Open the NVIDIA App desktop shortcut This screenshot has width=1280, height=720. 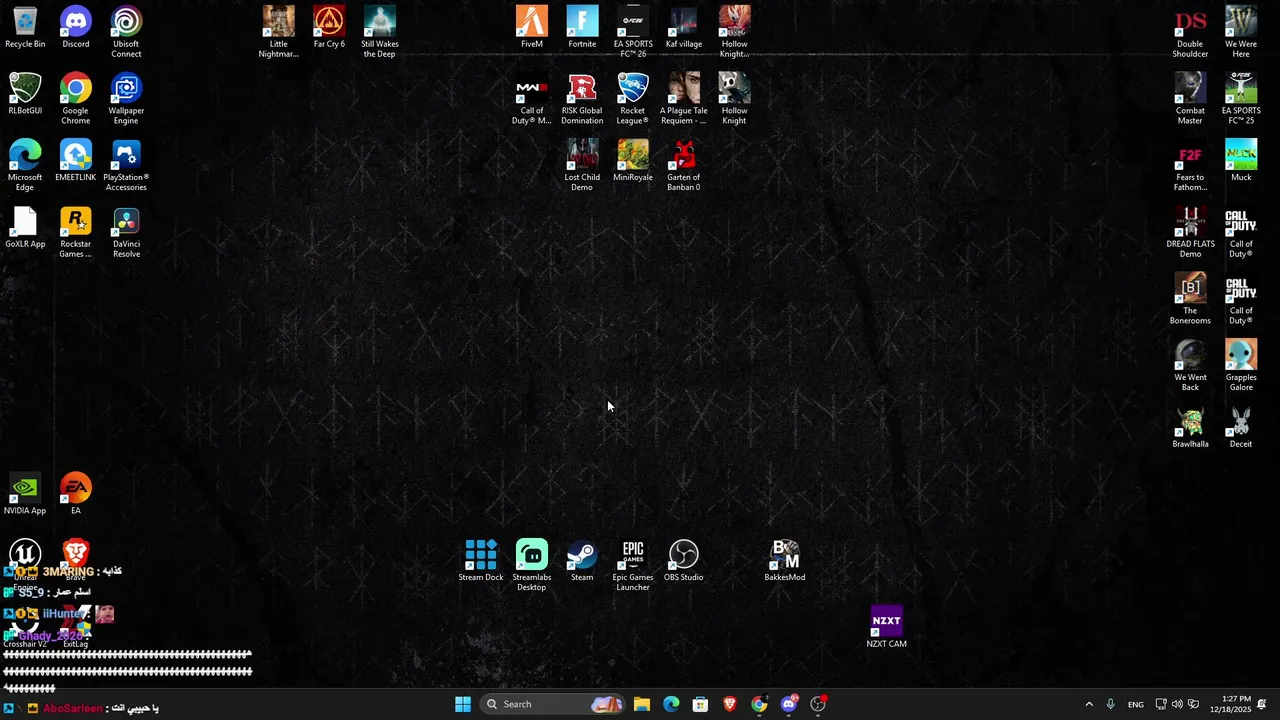click(25, 495)
